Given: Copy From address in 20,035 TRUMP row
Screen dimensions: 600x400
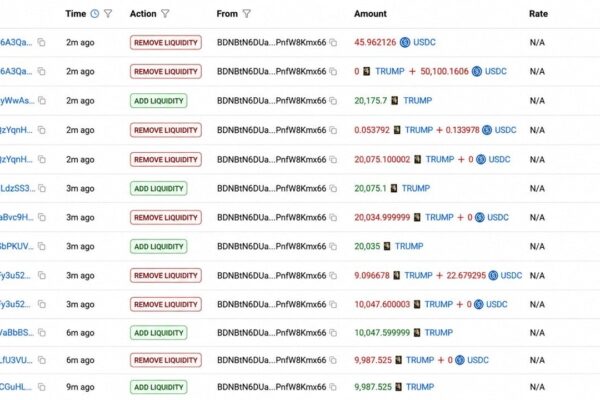Looking at the screenshot, I should point(333,247).
